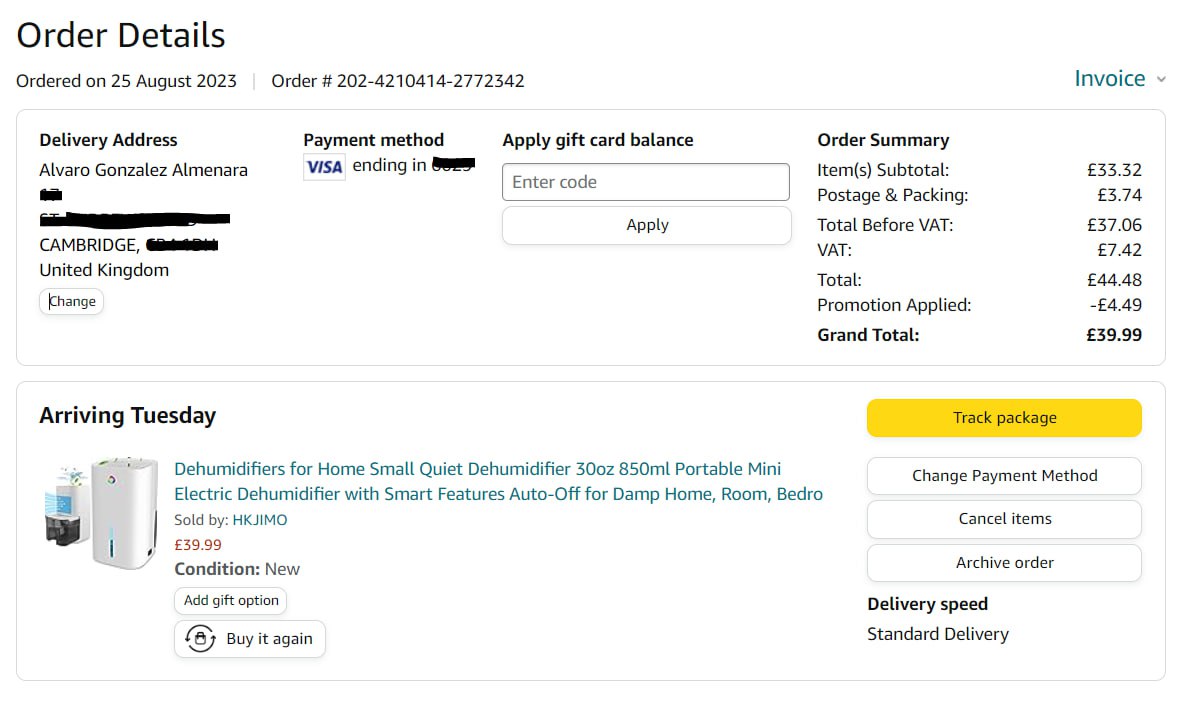The height and width of the screenshot is (704, 1201).
Task: Focus the gift card Enter code field
Action: pos(645,182)
